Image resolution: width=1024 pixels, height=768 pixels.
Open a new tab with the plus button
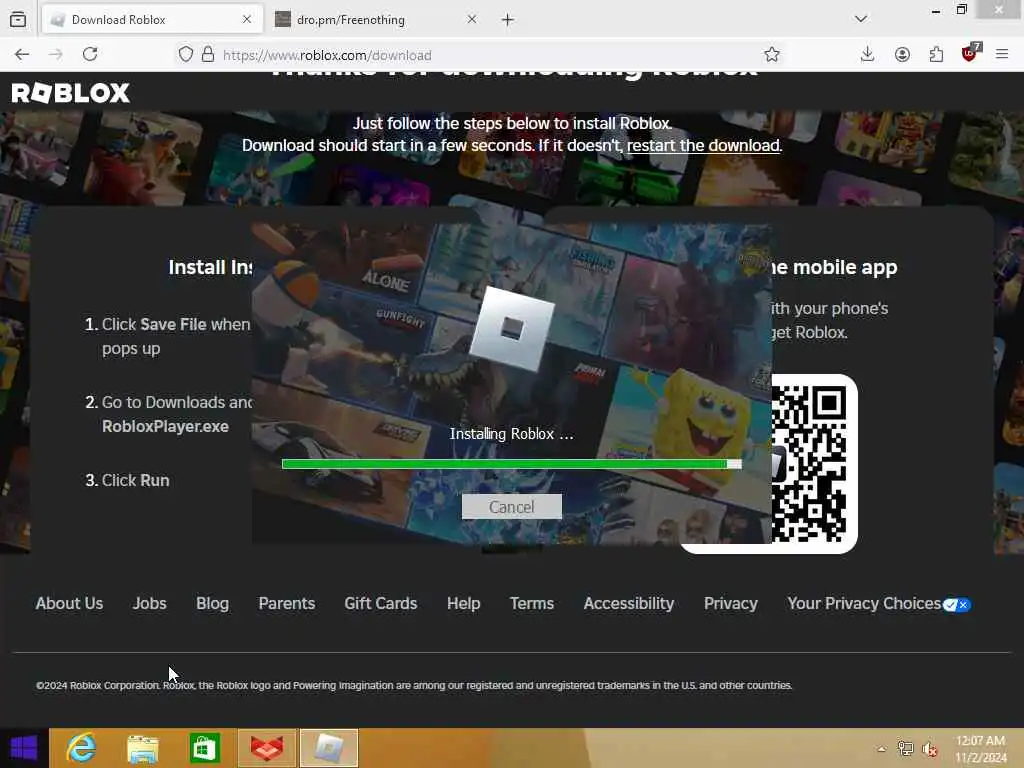click(507, 20)
